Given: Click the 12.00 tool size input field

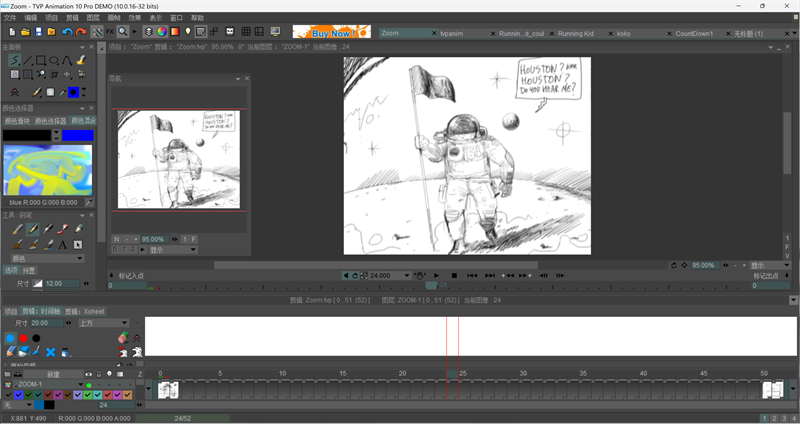Looking at the screenshot, I should click(62, 283).
